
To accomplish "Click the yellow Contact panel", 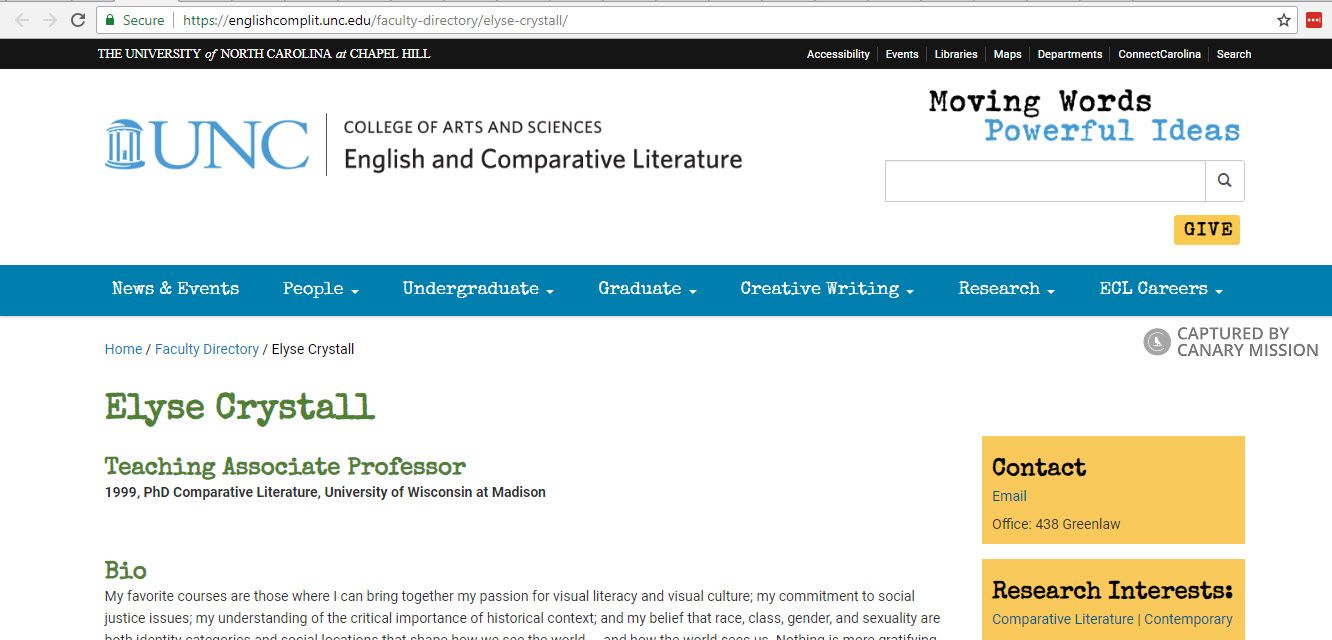I will coord(1113,489).
